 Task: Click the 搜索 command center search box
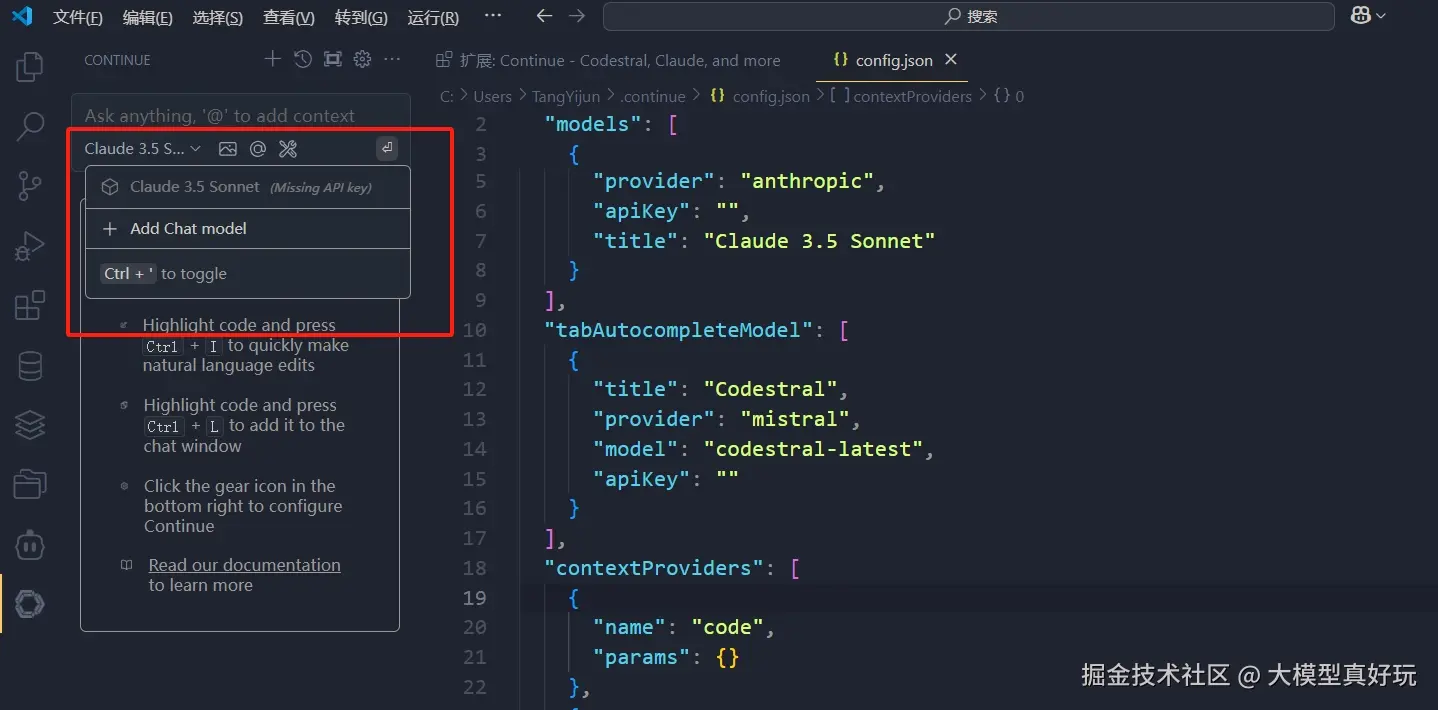click(x=969, y=16)
